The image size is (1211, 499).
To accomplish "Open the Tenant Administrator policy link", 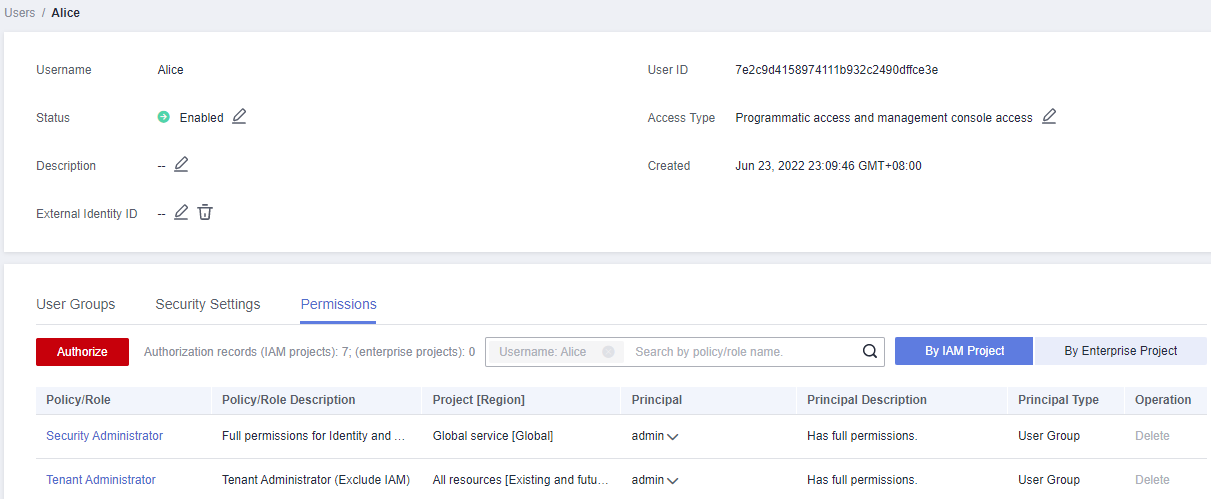I will coord(101,480).
